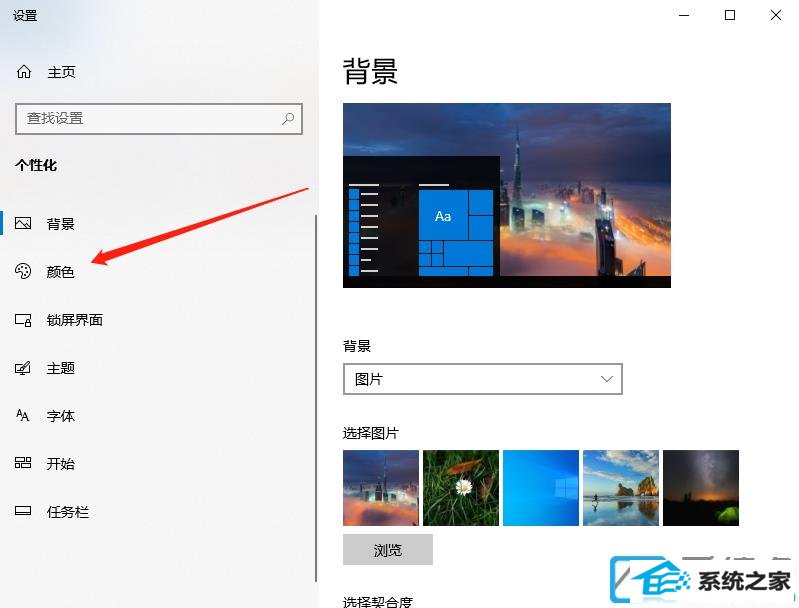Viewport: 799px width, 608px height.
Task: Open the 颜色 palette icon
Action: [23, 271]
